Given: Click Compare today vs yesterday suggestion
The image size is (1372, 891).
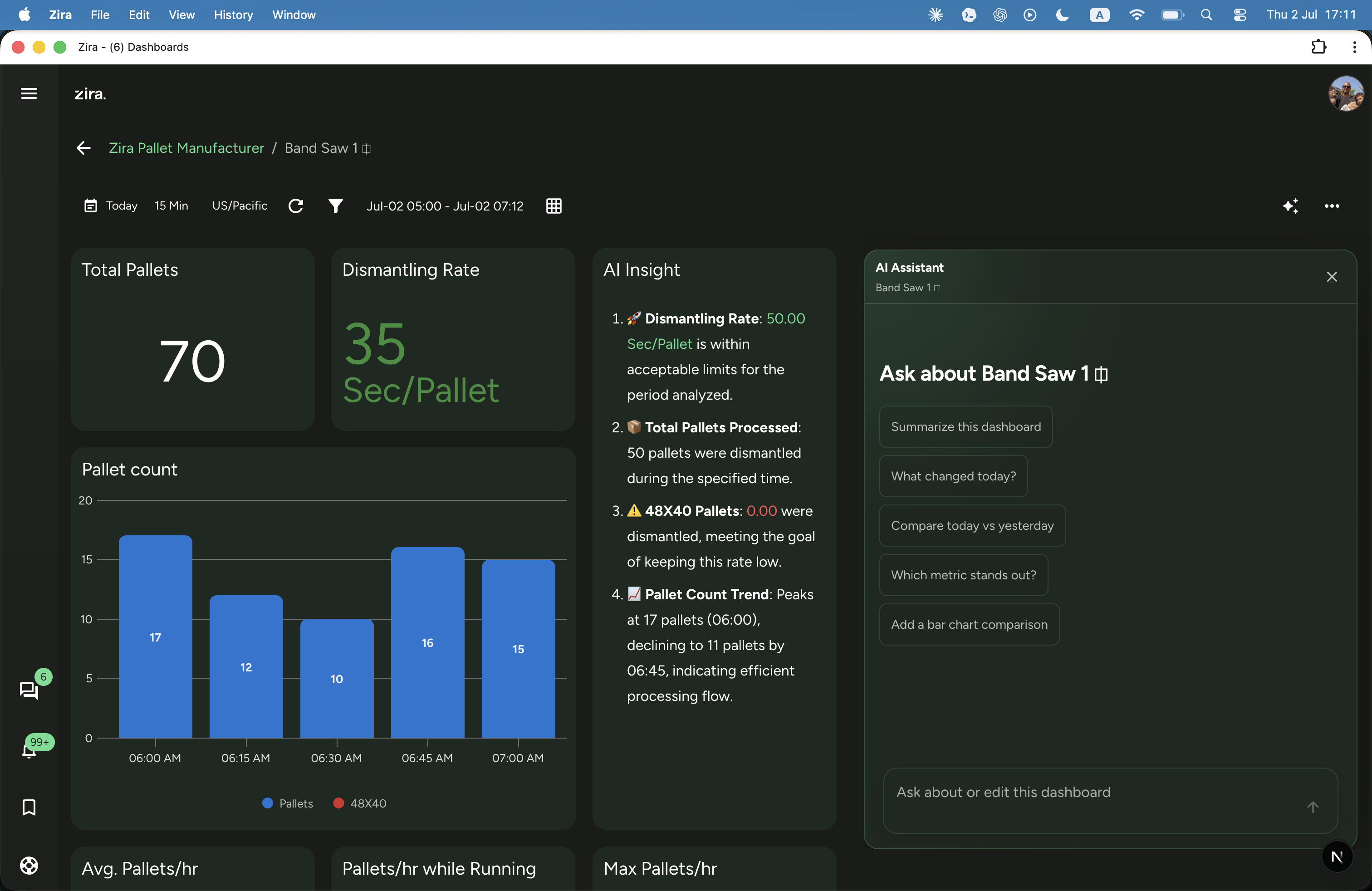Looking at the screenshot, I should pyautogui.click(x=972, y=526).
